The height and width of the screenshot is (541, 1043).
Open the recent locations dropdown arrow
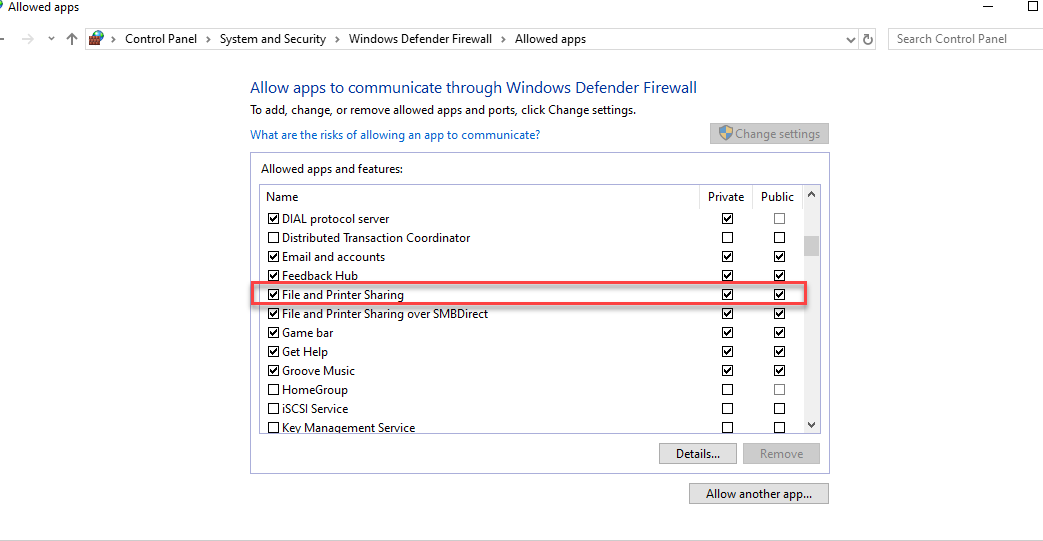51,39
